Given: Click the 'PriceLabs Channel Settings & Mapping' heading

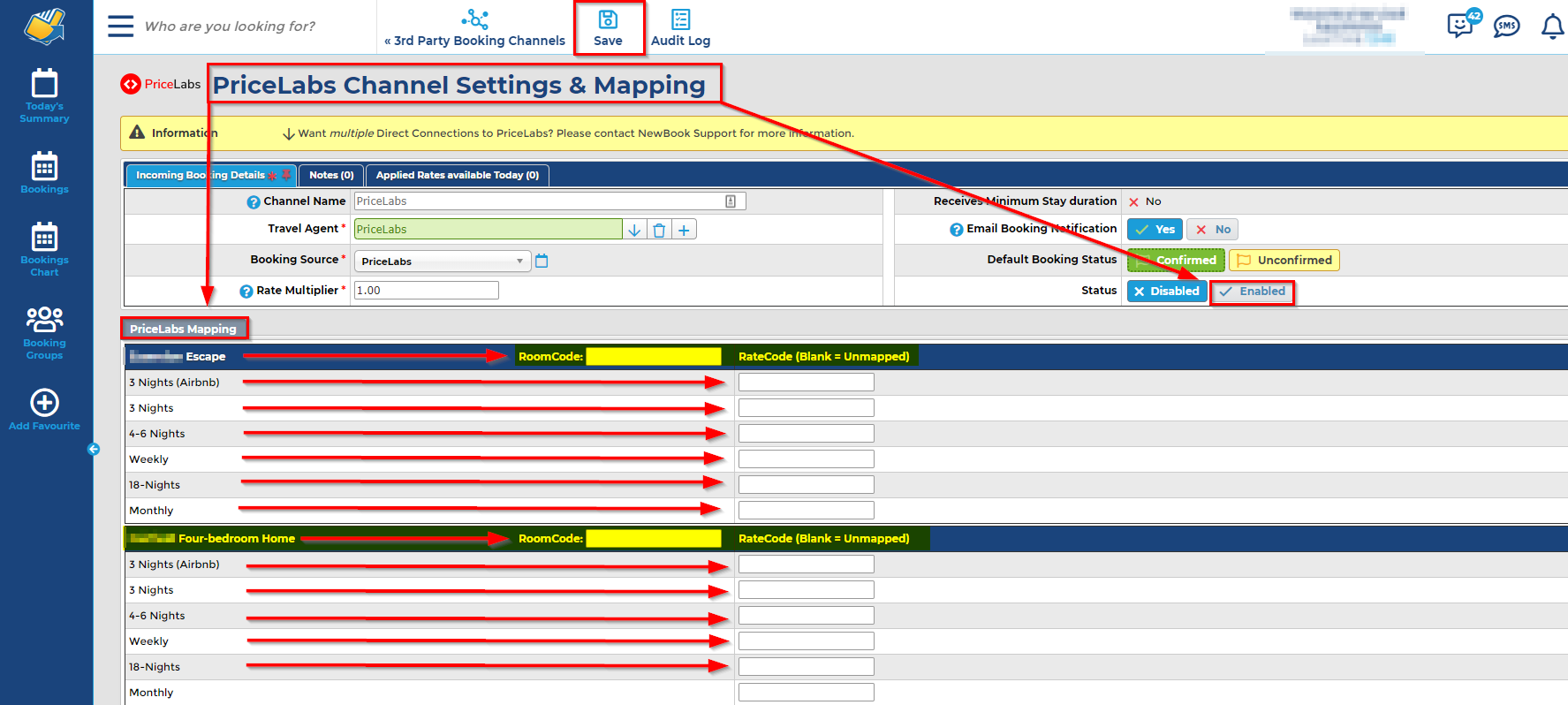Looking at the screenshot, I should 459,85.
